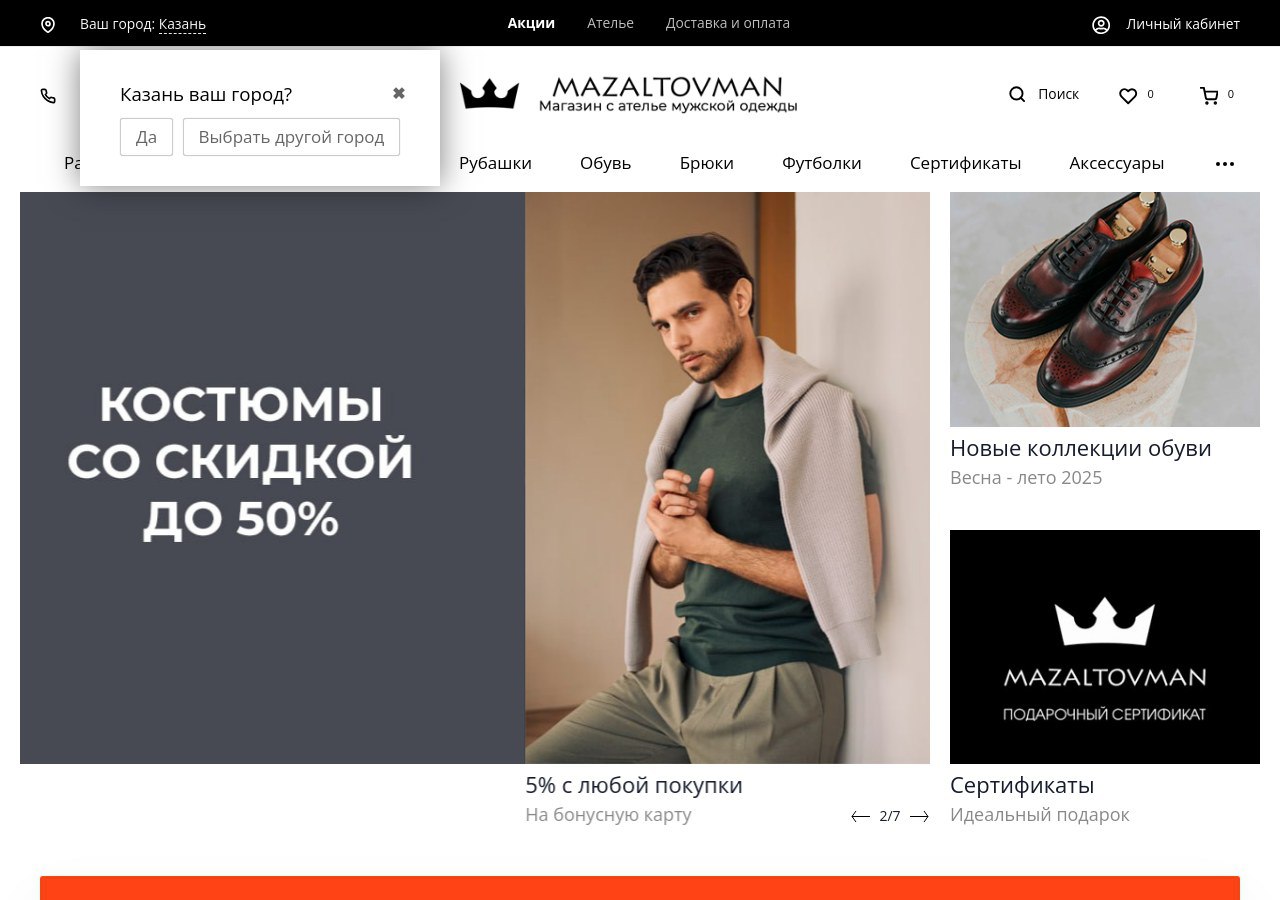Open the Казань city selector link
Image resolution: width=1280 pixels, height=900 pixels.
pyautogui.click(x=182, y=24)
